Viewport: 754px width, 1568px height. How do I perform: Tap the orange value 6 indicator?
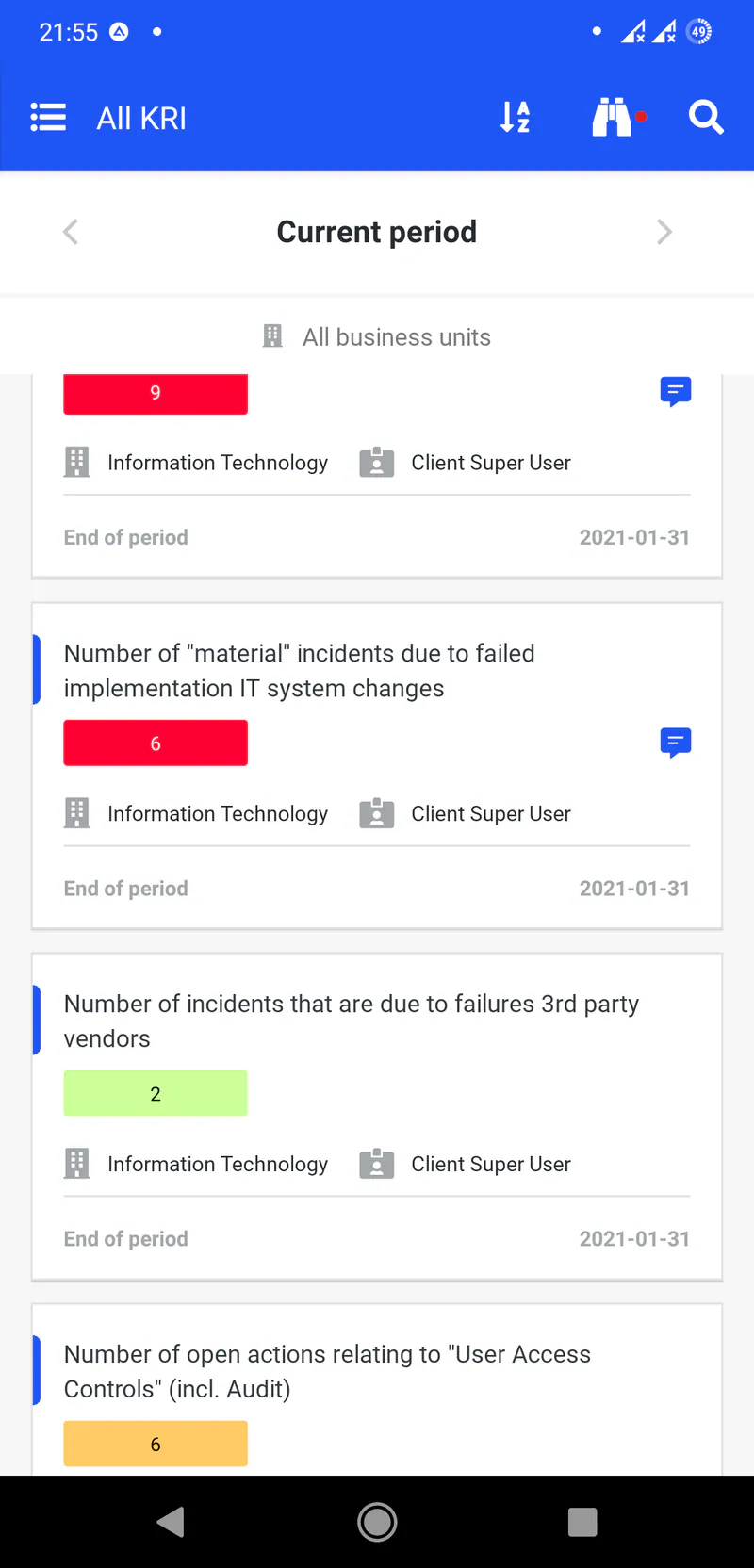click(156, 1445)
